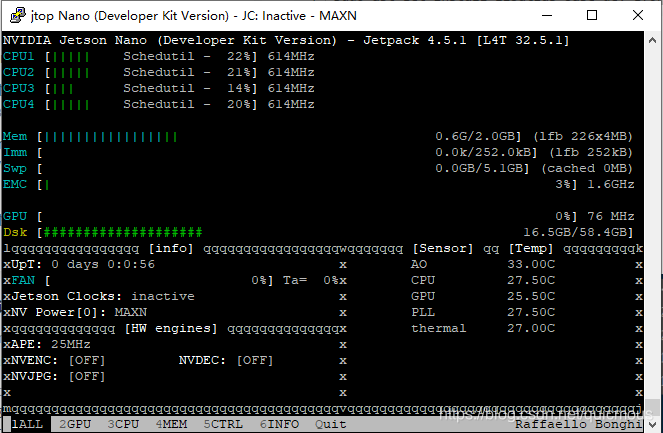663x433 pixels.
Task: Click the [info] section header
Action: (171, 249)
